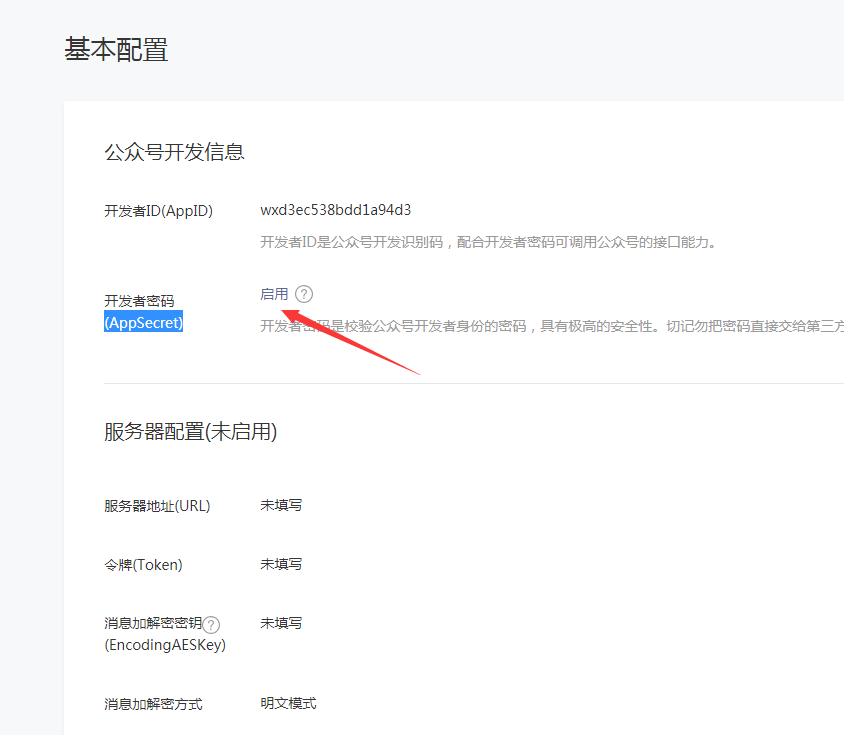Click 未填写 next to 服务器地址(URL)
844x735 pixels.
click(x=281, y=506)
